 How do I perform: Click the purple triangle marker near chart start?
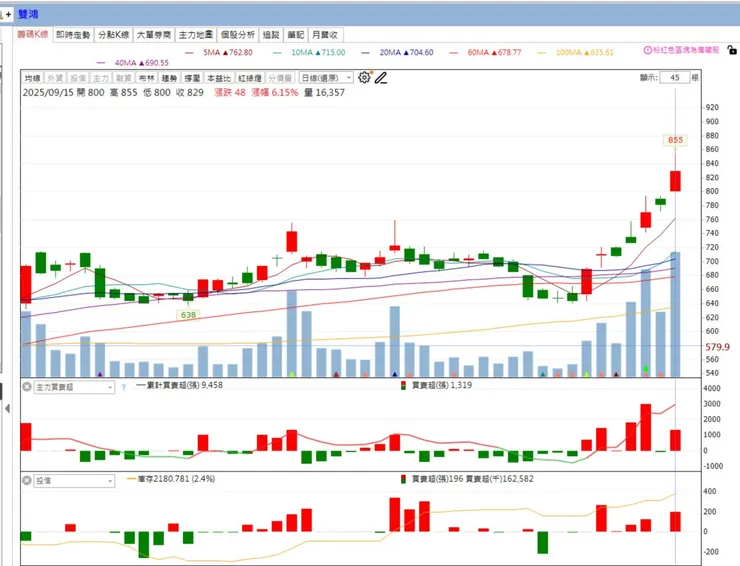tap(100, 374)
